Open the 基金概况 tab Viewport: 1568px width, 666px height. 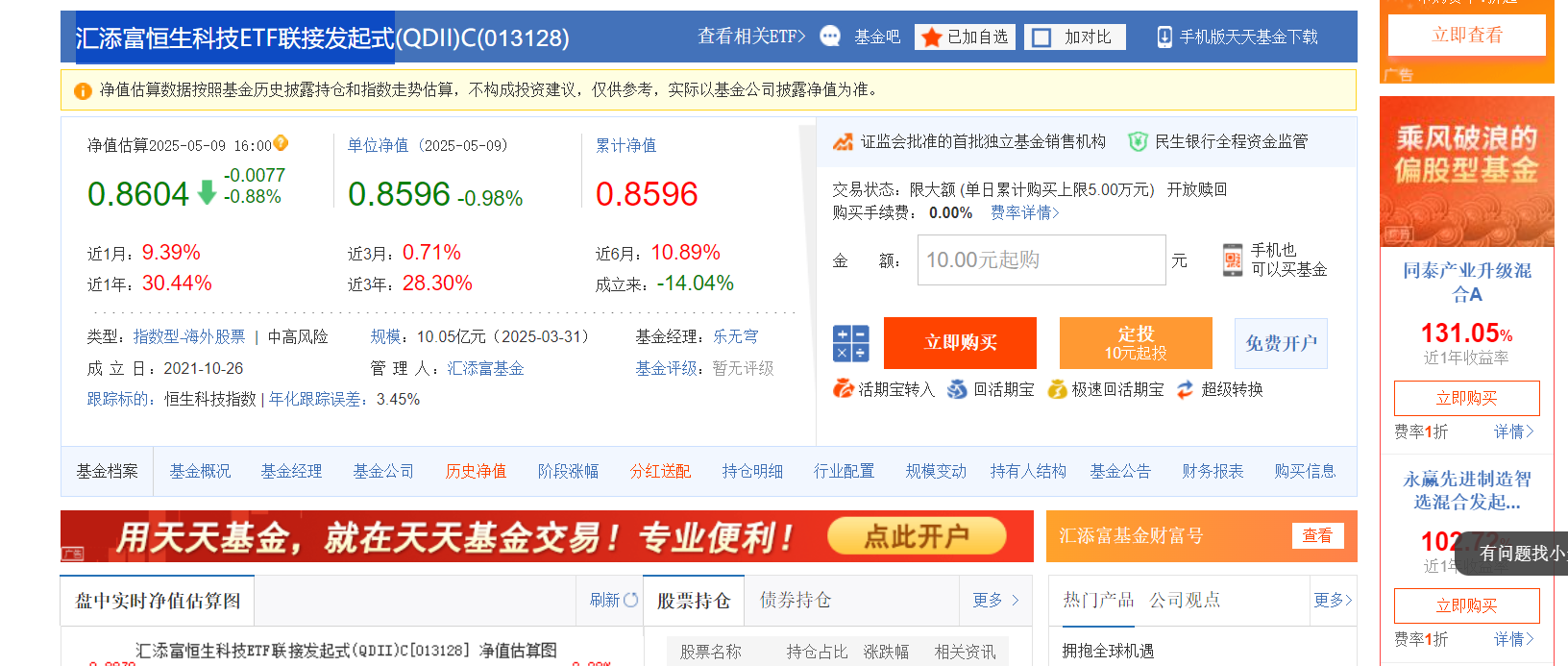coord(200,471)
